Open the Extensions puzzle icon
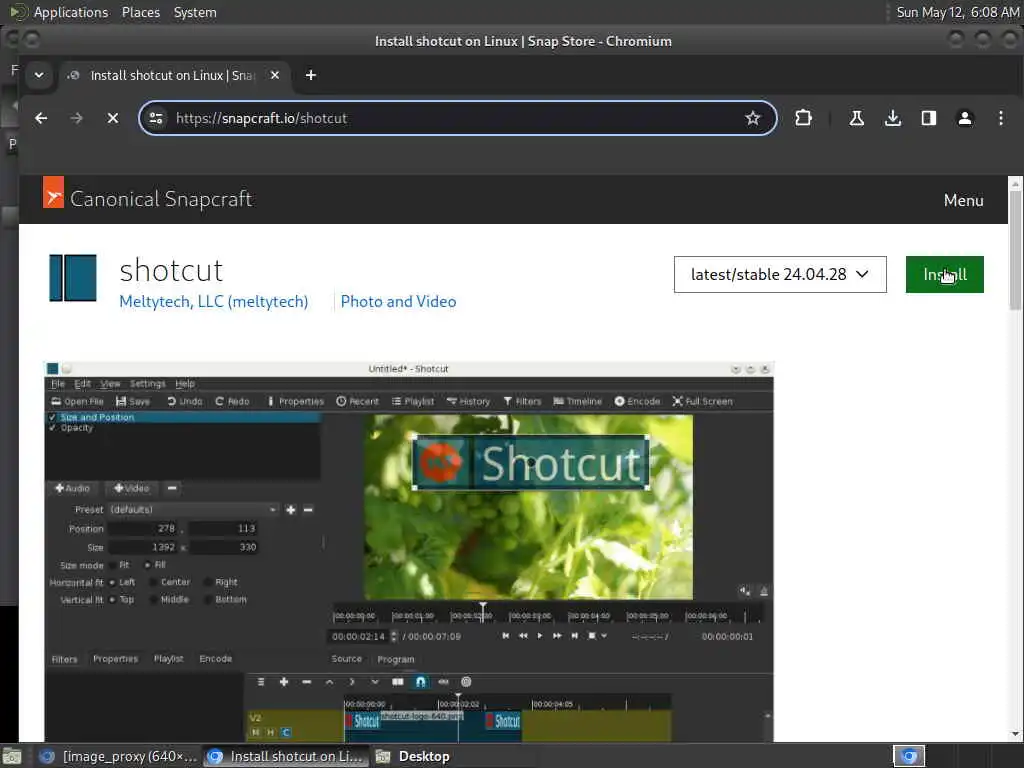 pyautogui.click(x=803, y=118)
